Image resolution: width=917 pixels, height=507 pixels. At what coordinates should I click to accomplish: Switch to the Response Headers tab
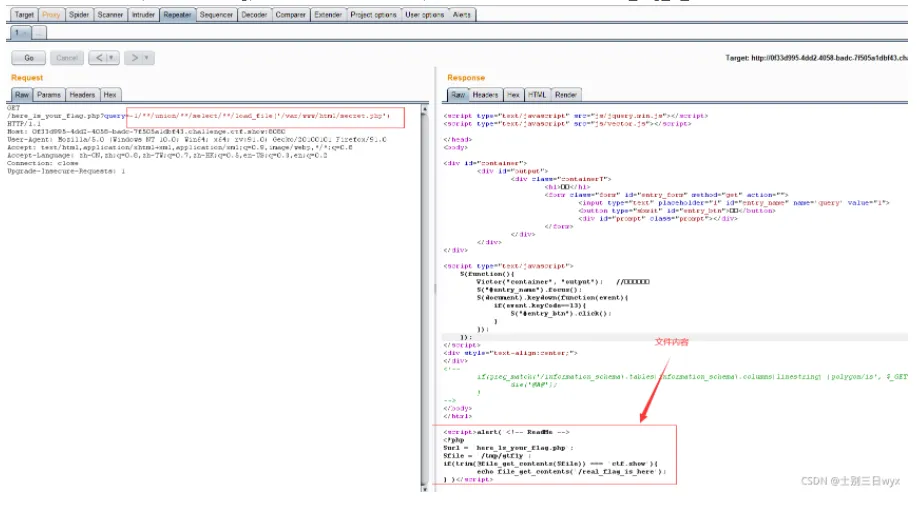[485, 95]
